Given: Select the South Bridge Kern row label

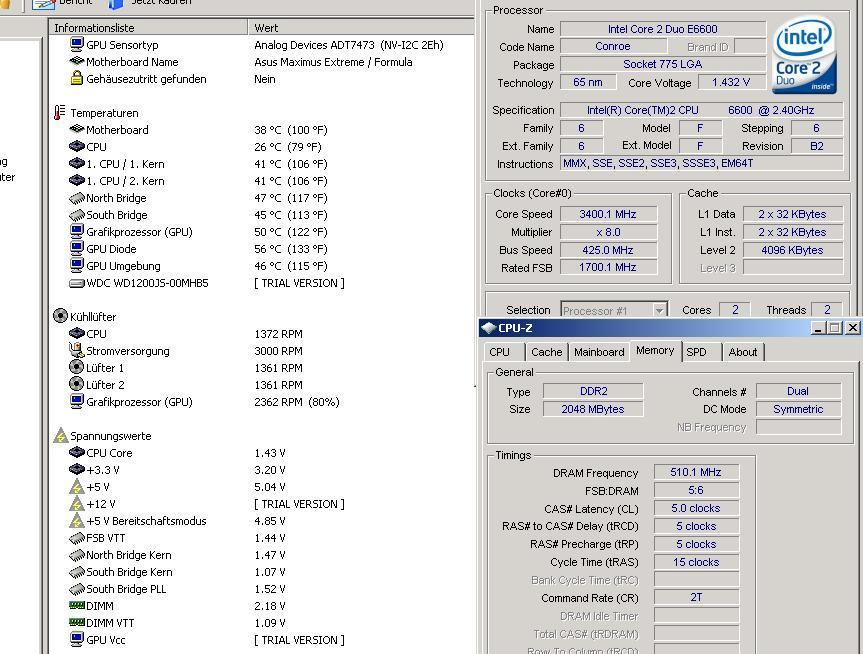Looking at the screenshot, I should coord(129,572).
